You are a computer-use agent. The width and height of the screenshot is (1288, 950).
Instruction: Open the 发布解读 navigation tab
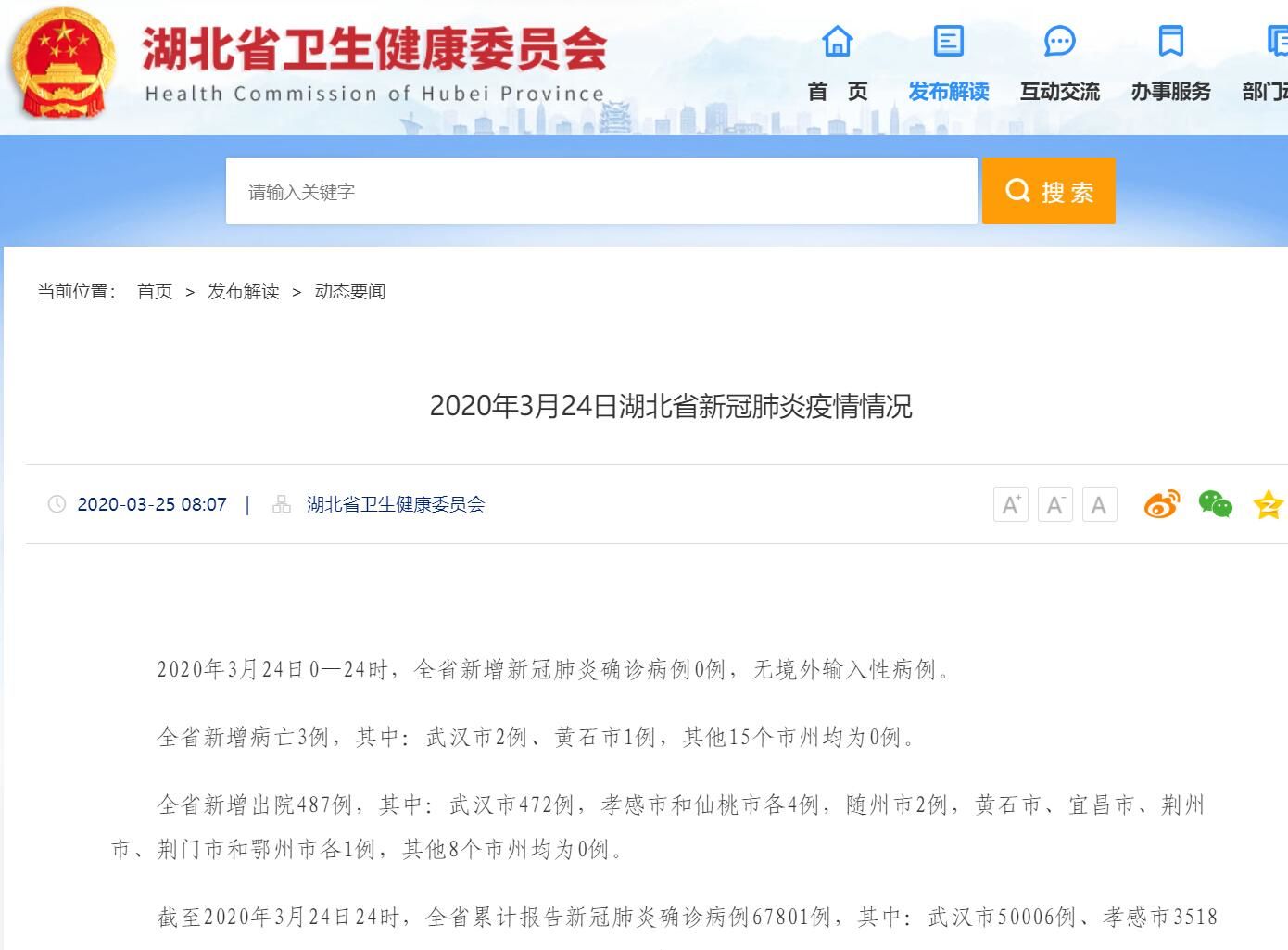[948, 92]
